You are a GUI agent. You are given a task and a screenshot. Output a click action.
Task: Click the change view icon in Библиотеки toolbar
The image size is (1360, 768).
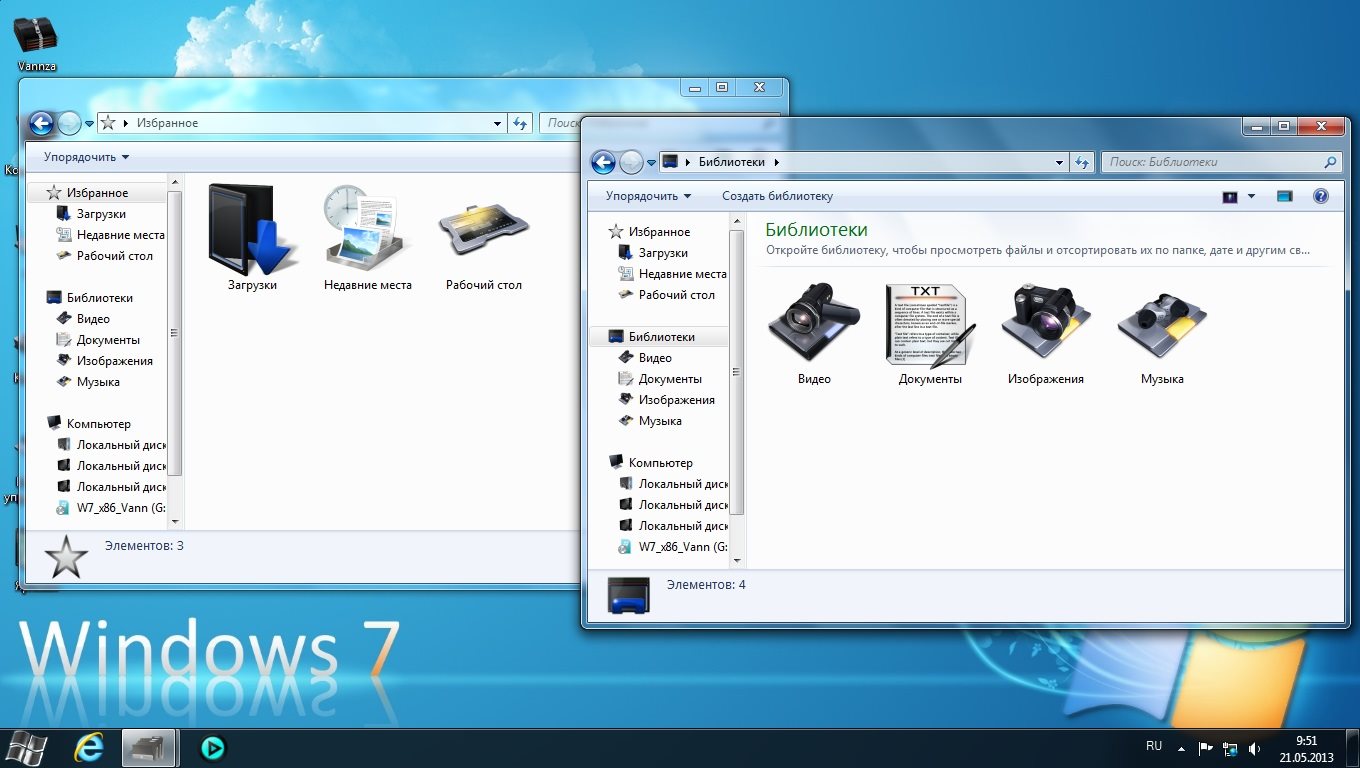1230,197
